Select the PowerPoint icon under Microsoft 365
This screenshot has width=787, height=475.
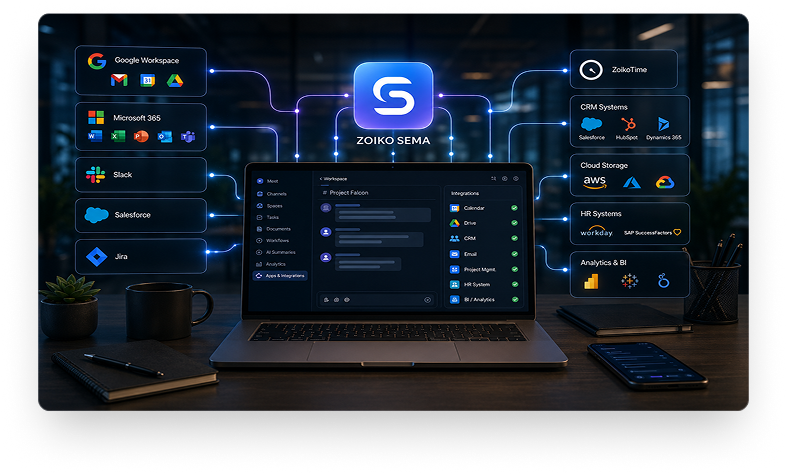point(141,136)
